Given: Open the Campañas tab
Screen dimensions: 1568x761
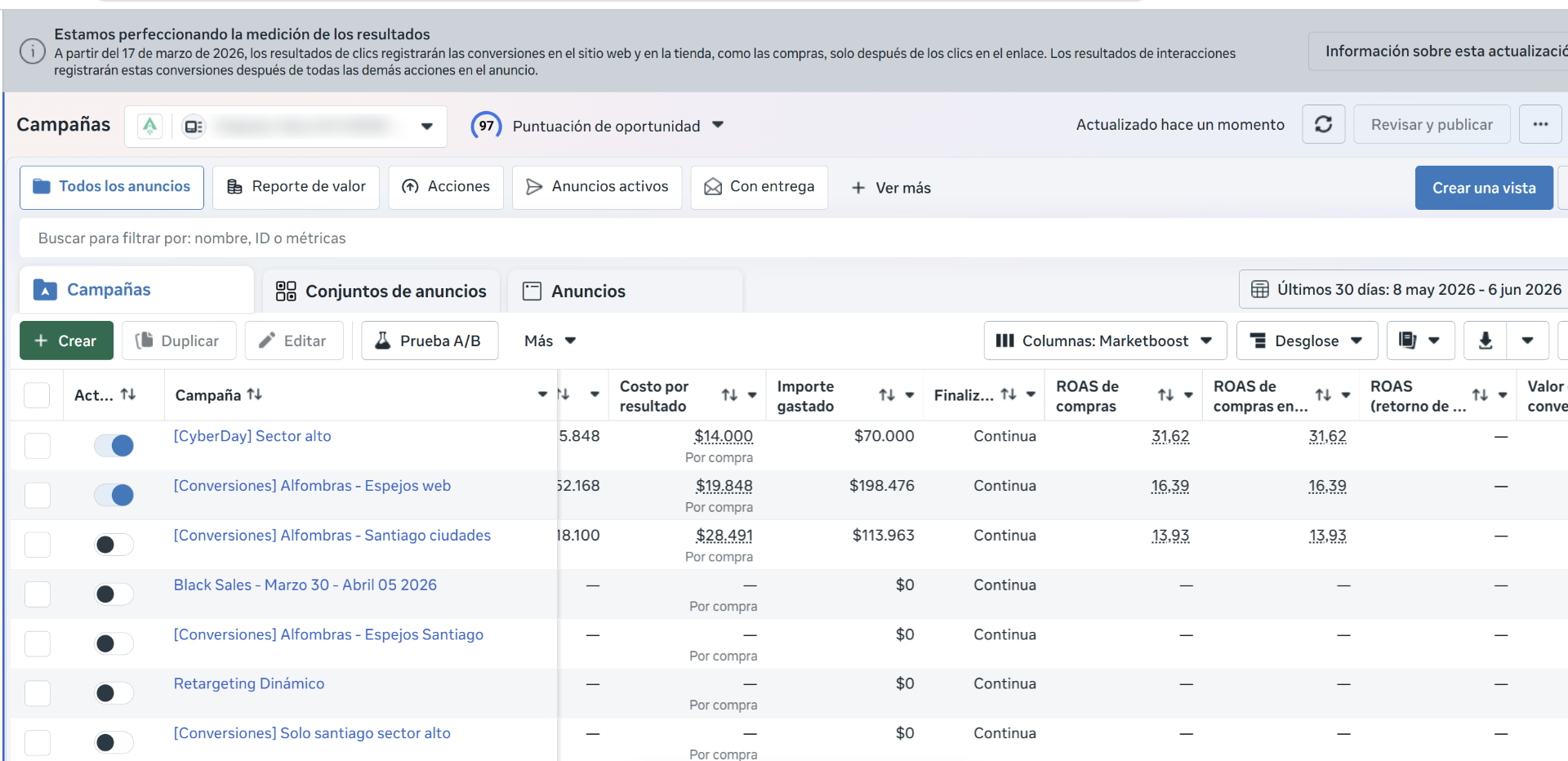Looking at the screenshot, I should [x=136, y=290].
